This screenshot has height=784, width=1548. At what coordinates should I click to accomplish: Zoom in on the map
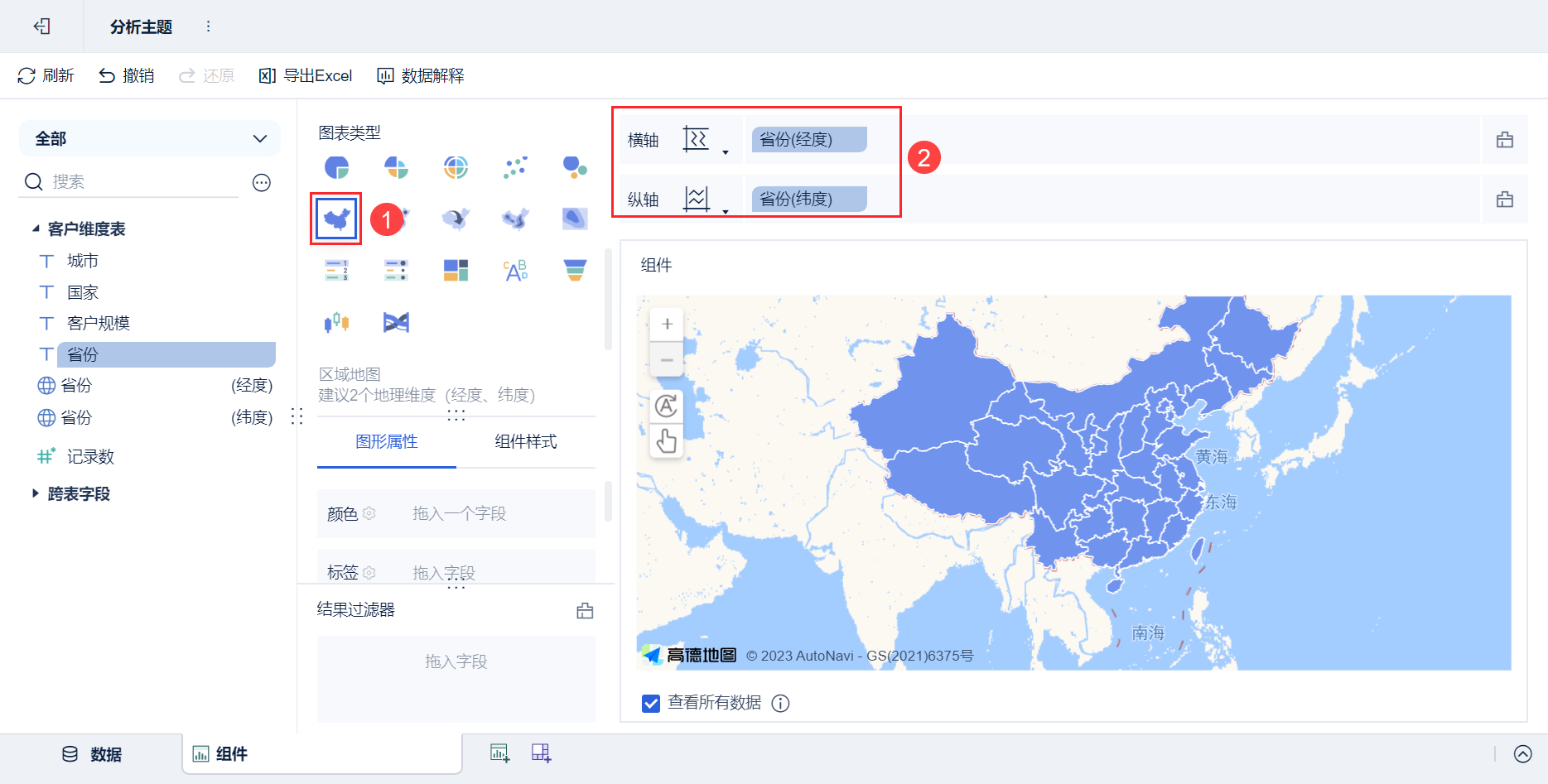click(x=667, y=324)
